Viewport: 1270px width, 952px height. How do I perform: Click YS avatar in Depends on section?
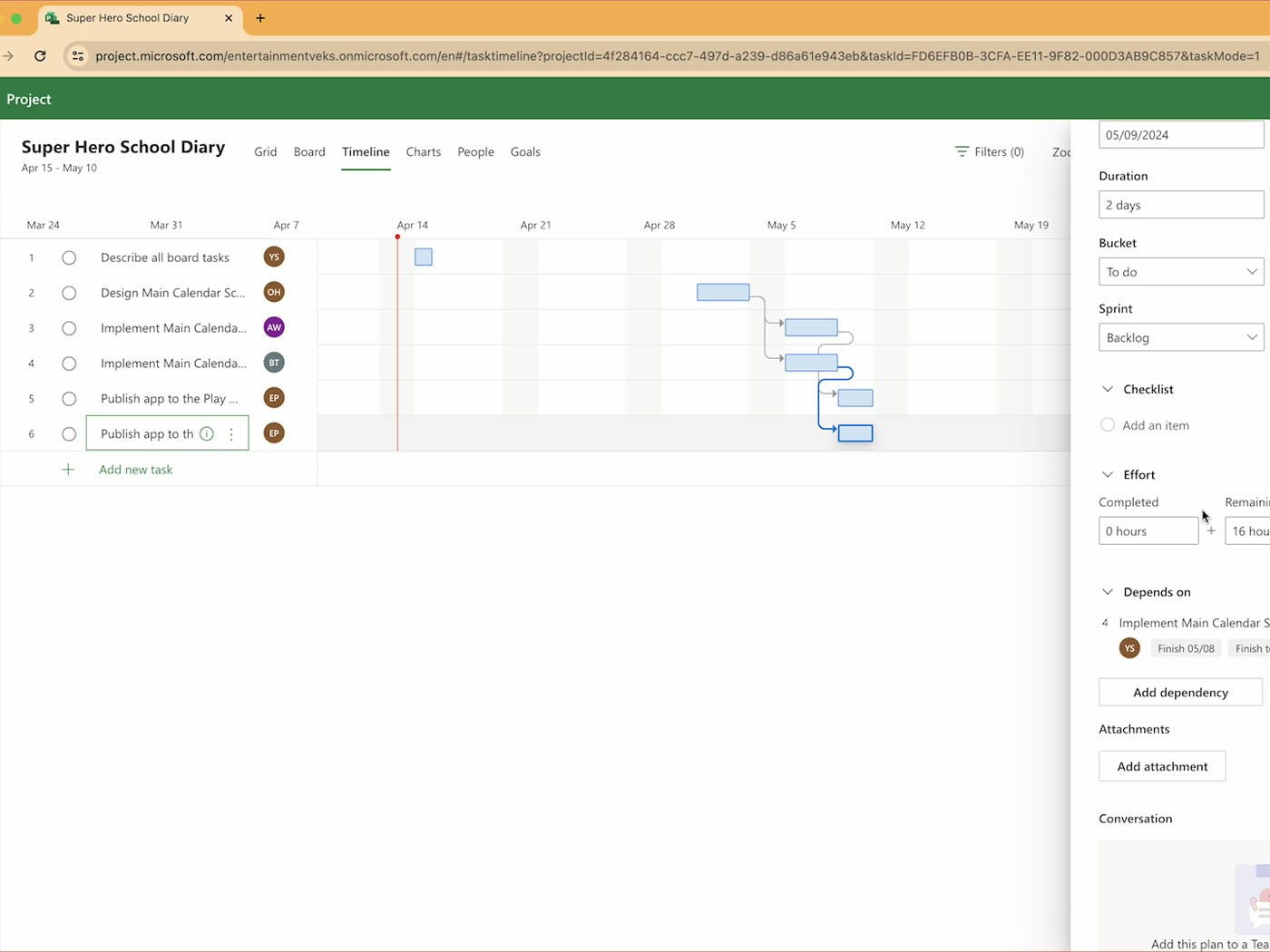(1129, 648)
